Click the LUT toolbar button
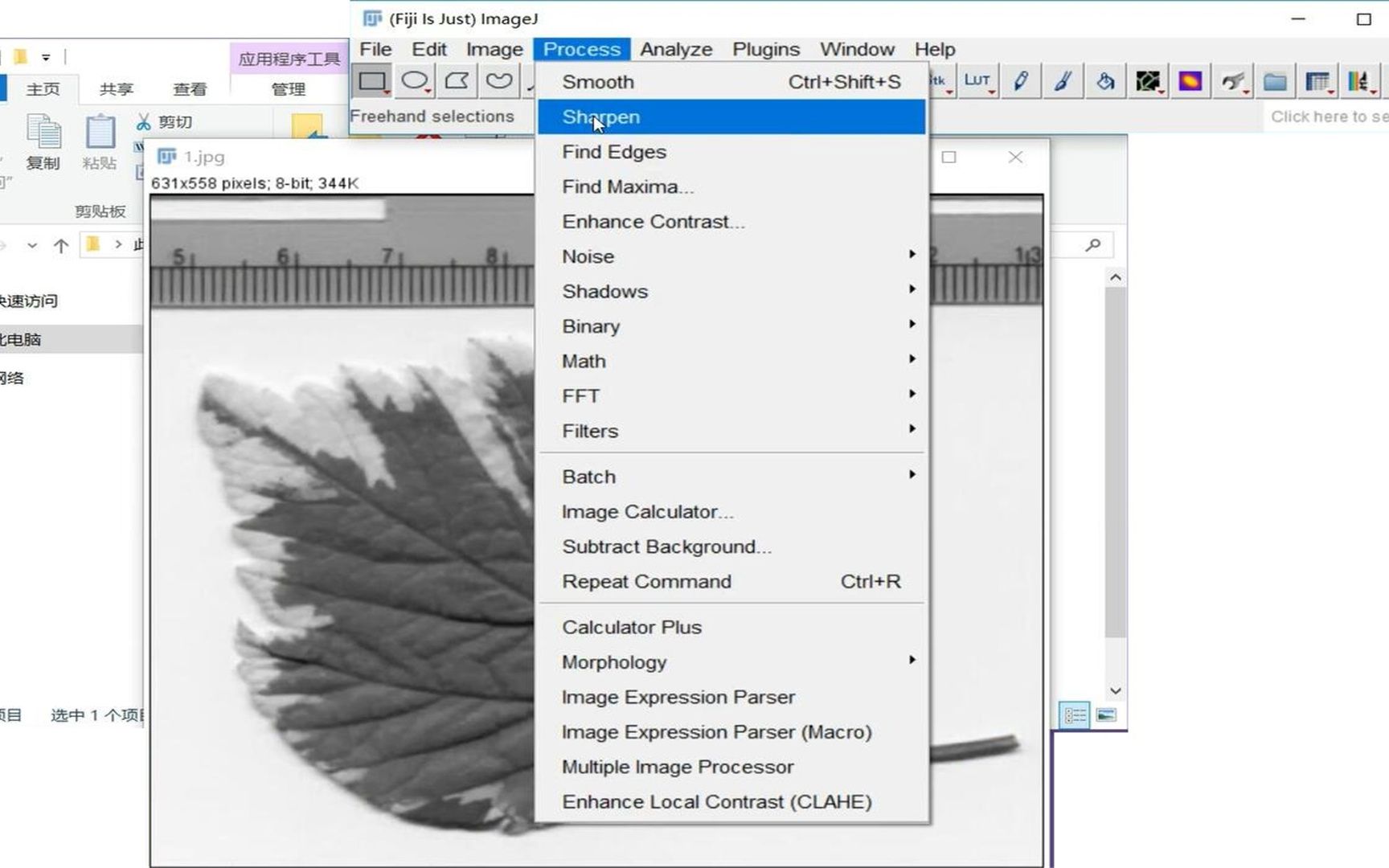 (x=978, y=80)
